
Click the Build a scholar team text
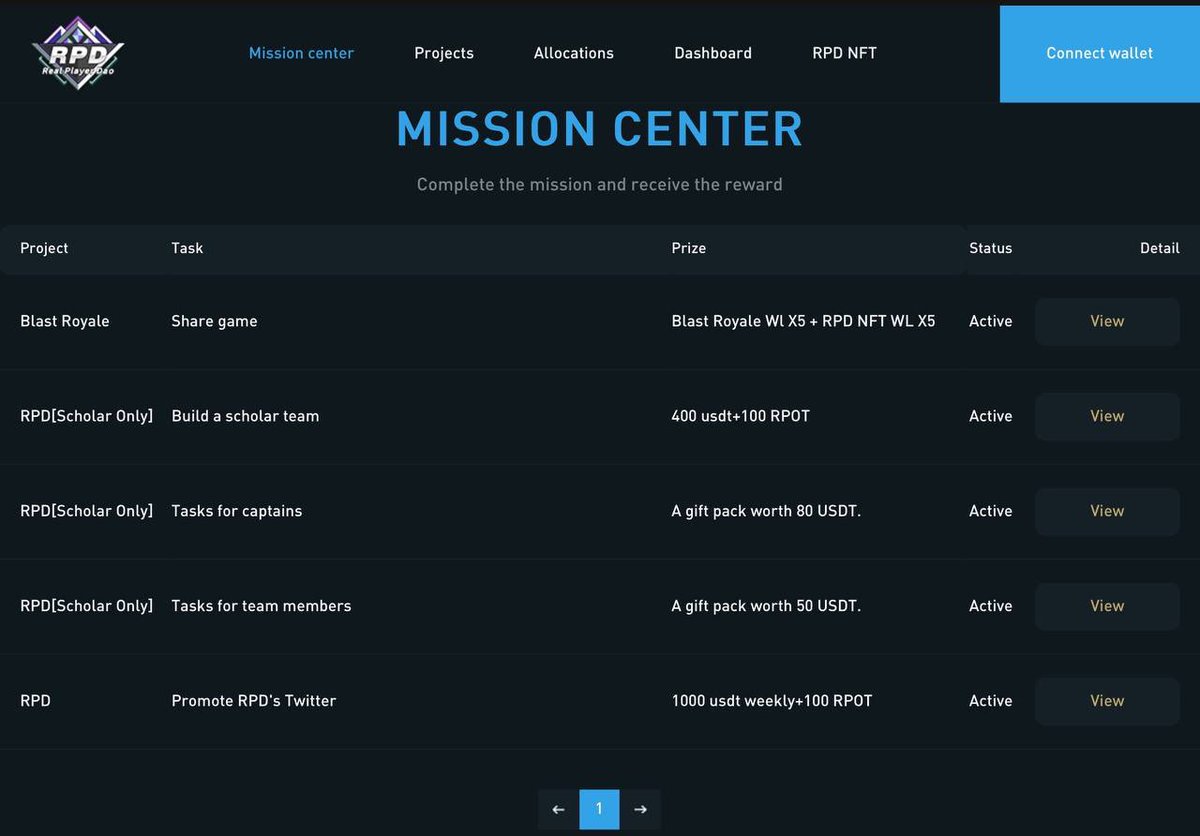click(x=245, y=416)
